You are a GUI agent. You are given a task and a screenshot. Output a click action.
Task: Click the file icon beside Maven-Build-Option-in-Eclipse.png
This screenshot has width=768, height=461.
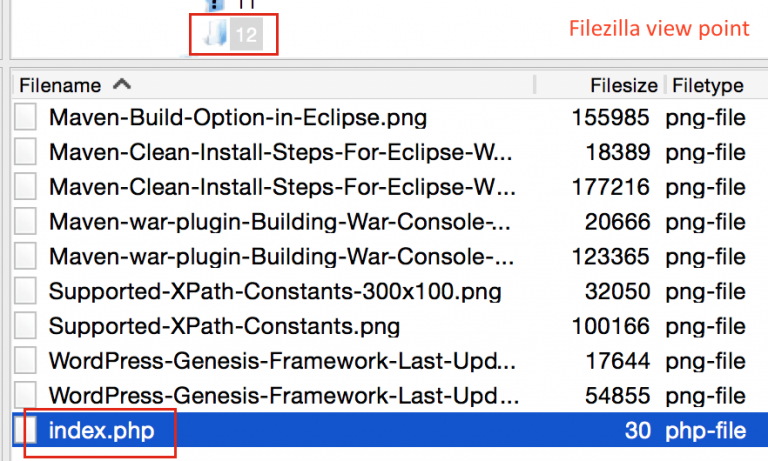click(x=26, y=119)
